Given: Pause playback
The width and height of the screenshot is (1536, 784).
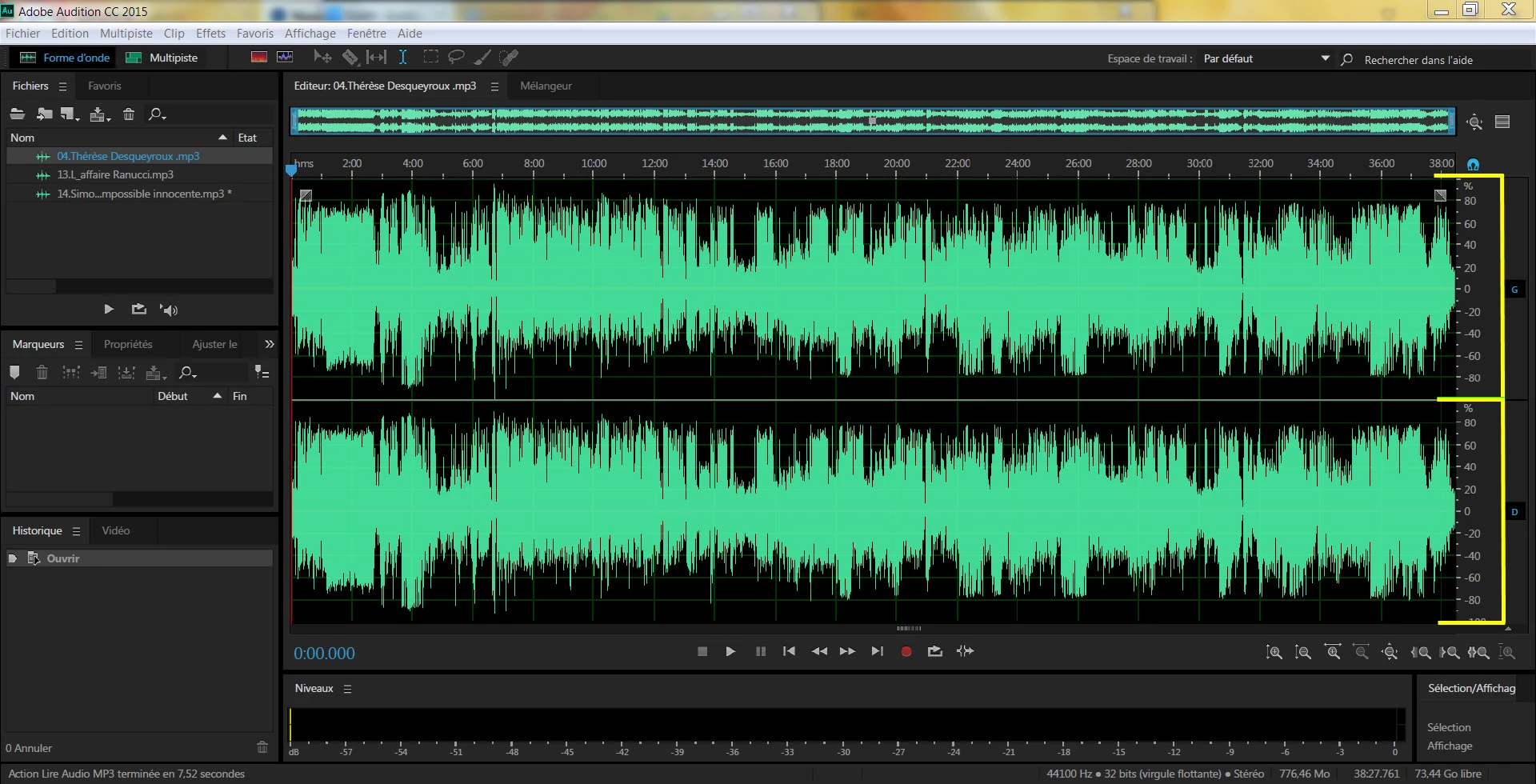Looking at the screenshot, I should 761,651.
